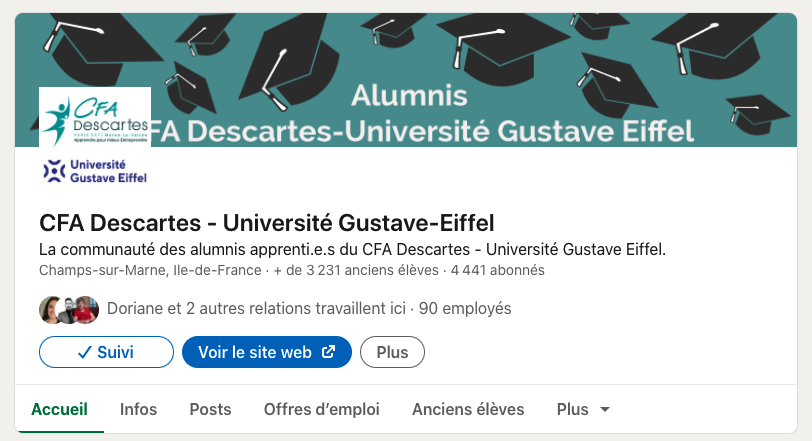Open the Voir le site web button
812x441 pixels.
click(266, 352)
